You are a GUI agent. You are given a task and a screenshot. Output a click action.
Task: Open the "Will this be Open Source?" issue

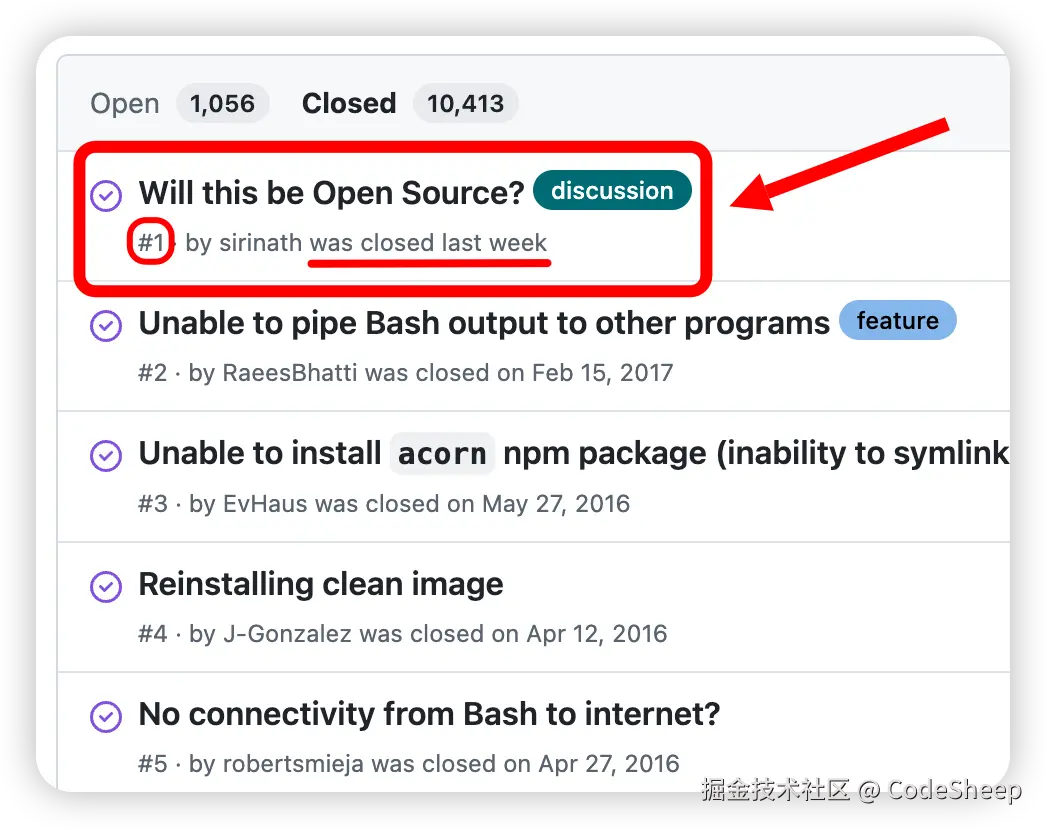click(331, 193)
